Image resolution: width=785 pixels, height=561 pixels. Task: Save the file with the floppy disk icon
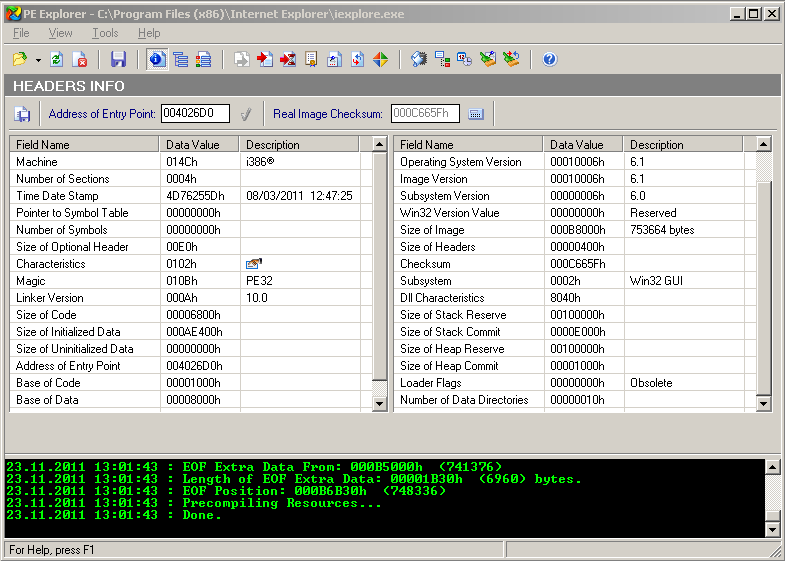tap(118, 60)
